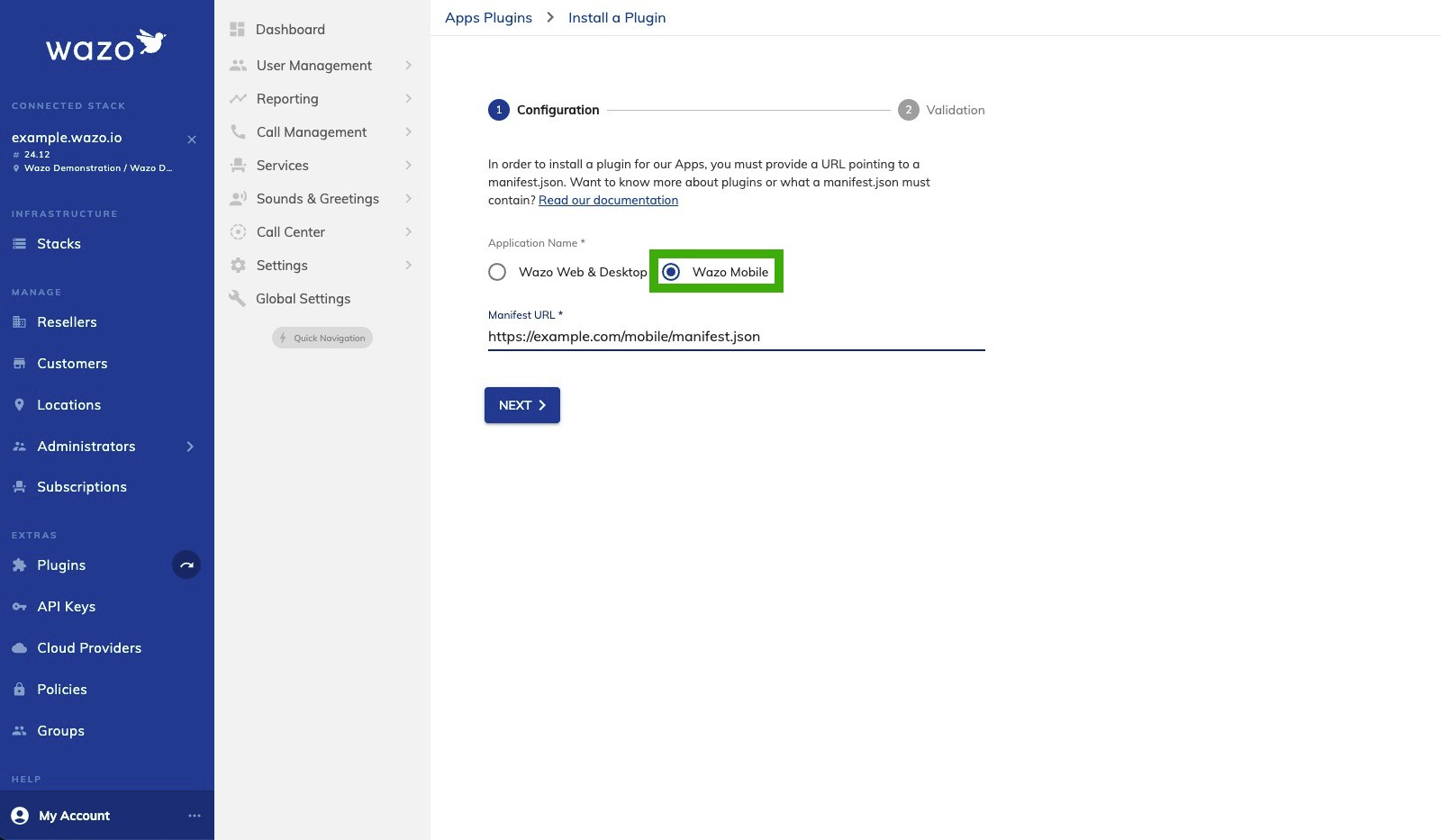Click the Customers storefront icon

(19, 364)
